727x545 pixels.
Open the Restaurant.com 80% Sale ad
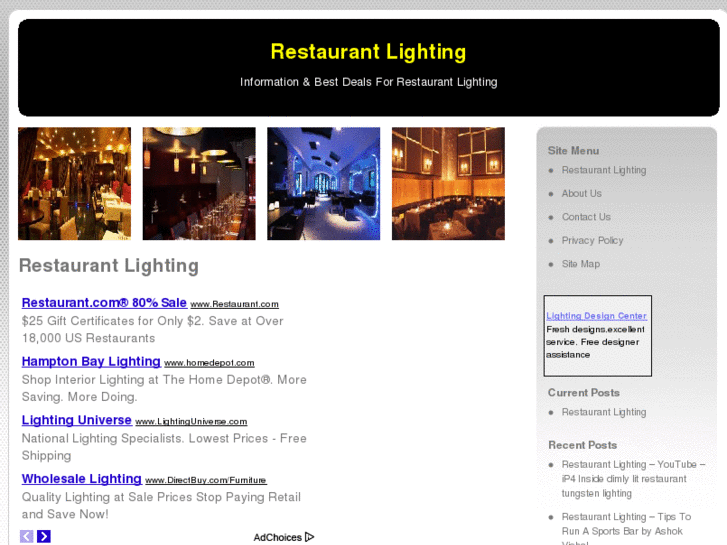[104, 303]
